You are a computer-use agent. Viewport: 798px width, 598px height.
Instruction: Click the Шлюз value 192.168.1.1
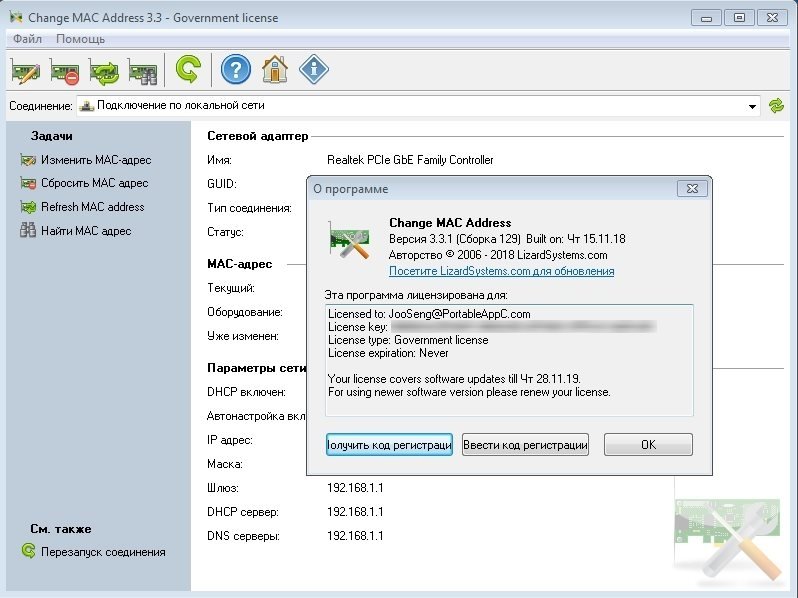point(355,488)
